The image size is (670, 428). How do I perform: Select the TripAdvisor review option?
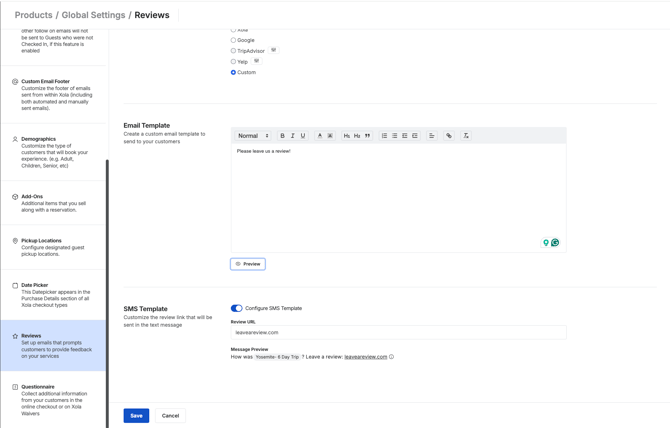tap(234, 51)
